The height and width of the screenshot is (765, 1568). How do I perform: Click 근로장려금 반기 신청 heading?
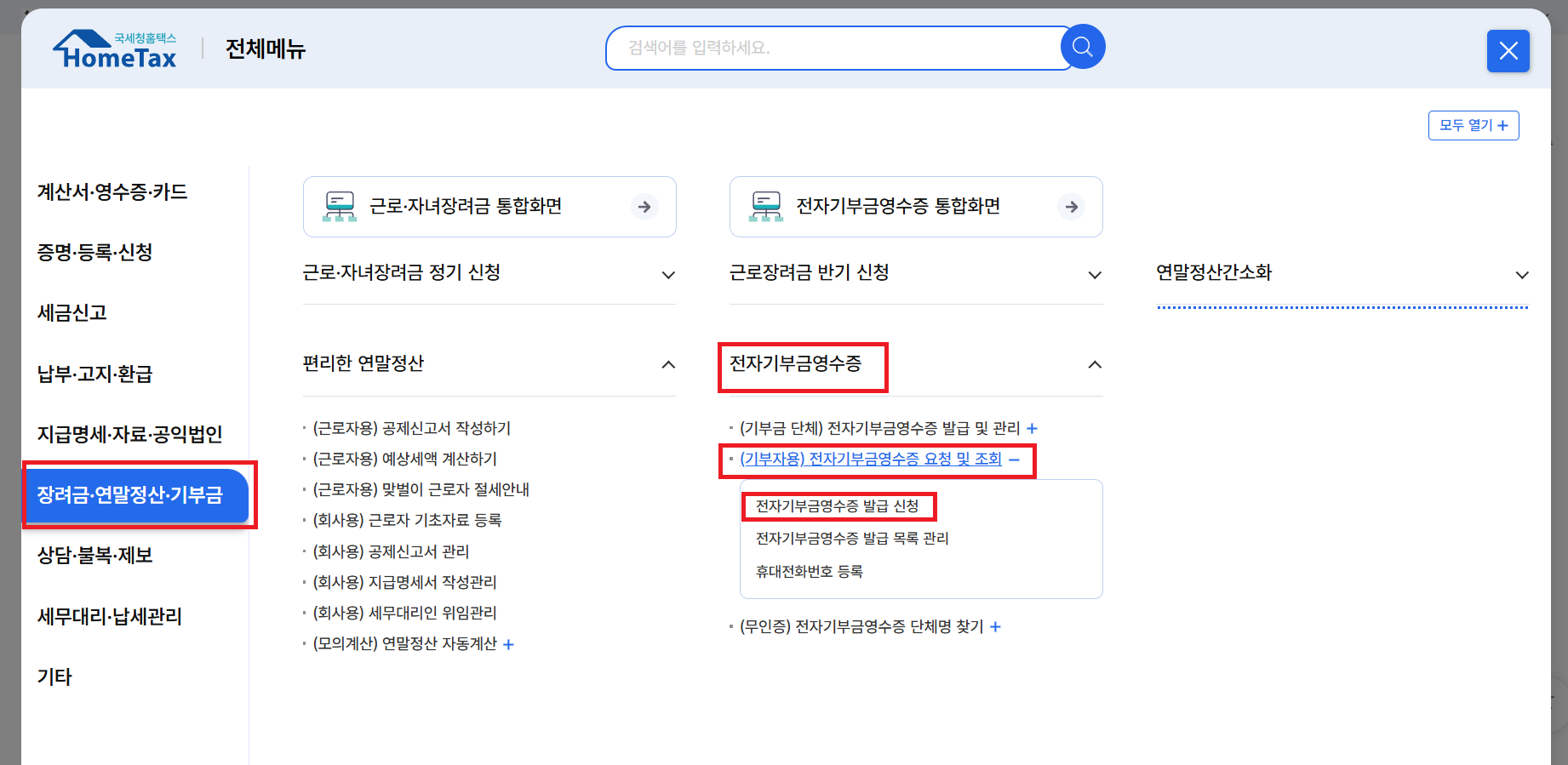(810, 272)
